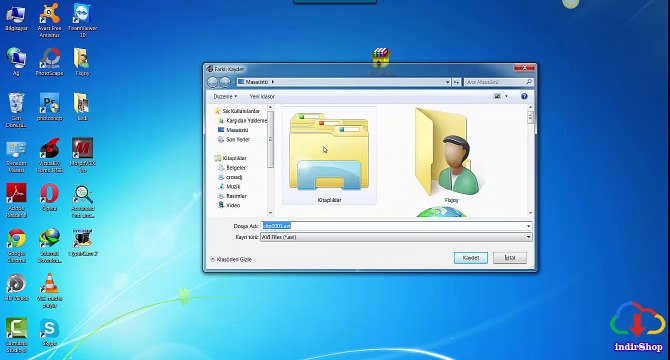
Task: Select the Geri Dönüşüm recycle bin icon
Action: point(16,110)
